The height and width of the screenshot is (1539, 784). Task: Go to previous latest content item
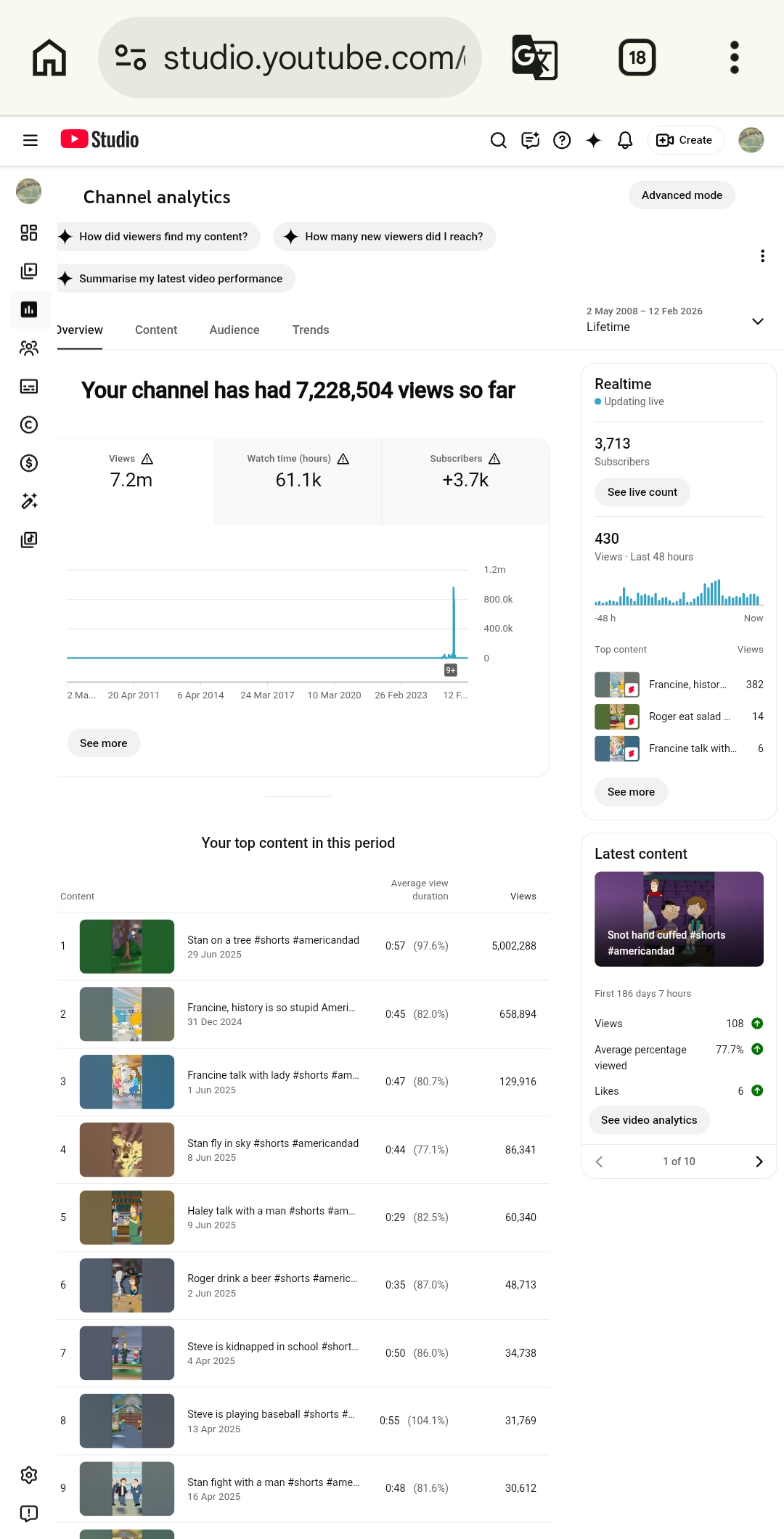pyautogui.click(x=599, y=1162)
